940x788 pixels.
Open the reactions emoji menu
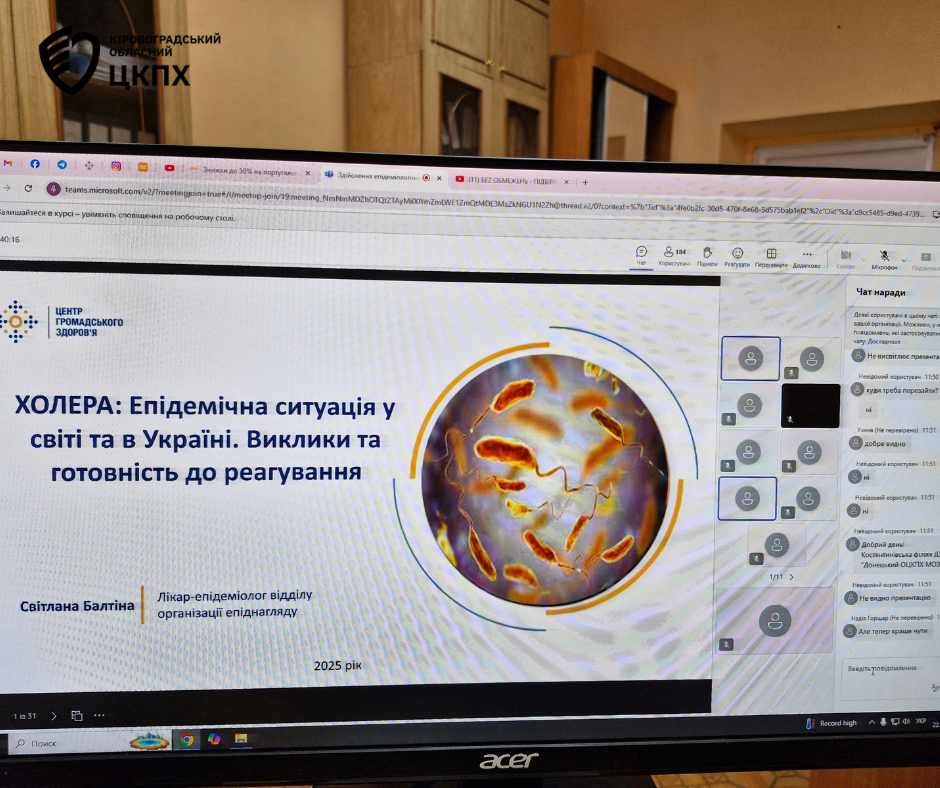(738, 257)
